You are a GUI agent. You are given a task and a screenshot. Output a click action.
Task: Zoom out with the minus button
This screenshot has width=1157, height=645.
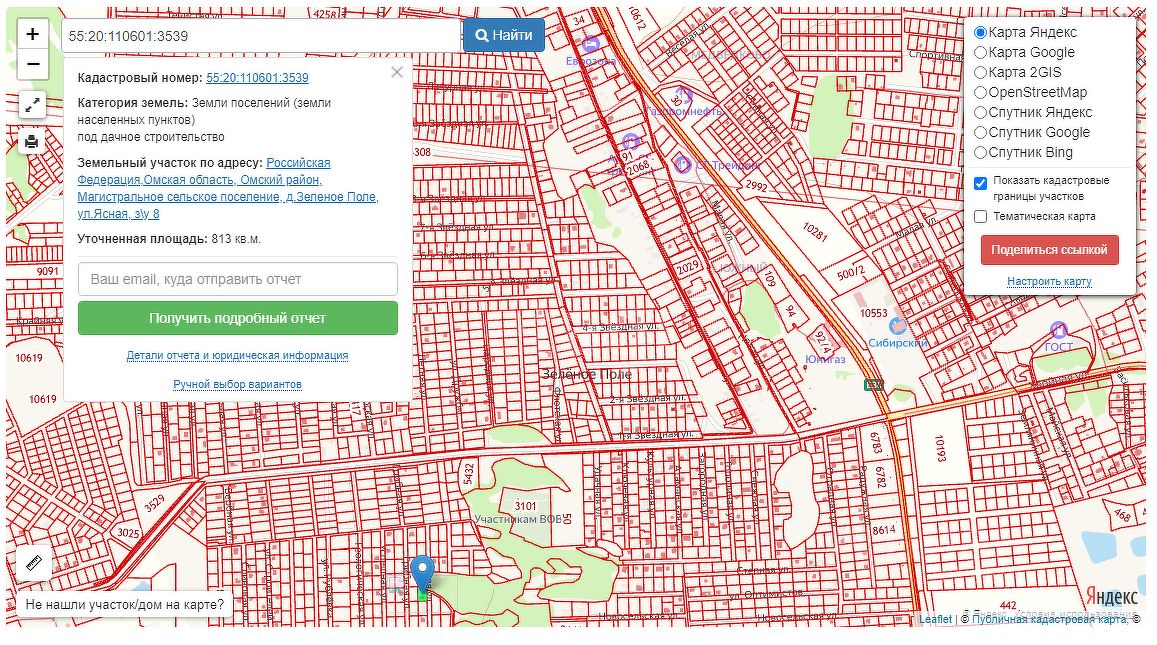click(x=32, y=65)
